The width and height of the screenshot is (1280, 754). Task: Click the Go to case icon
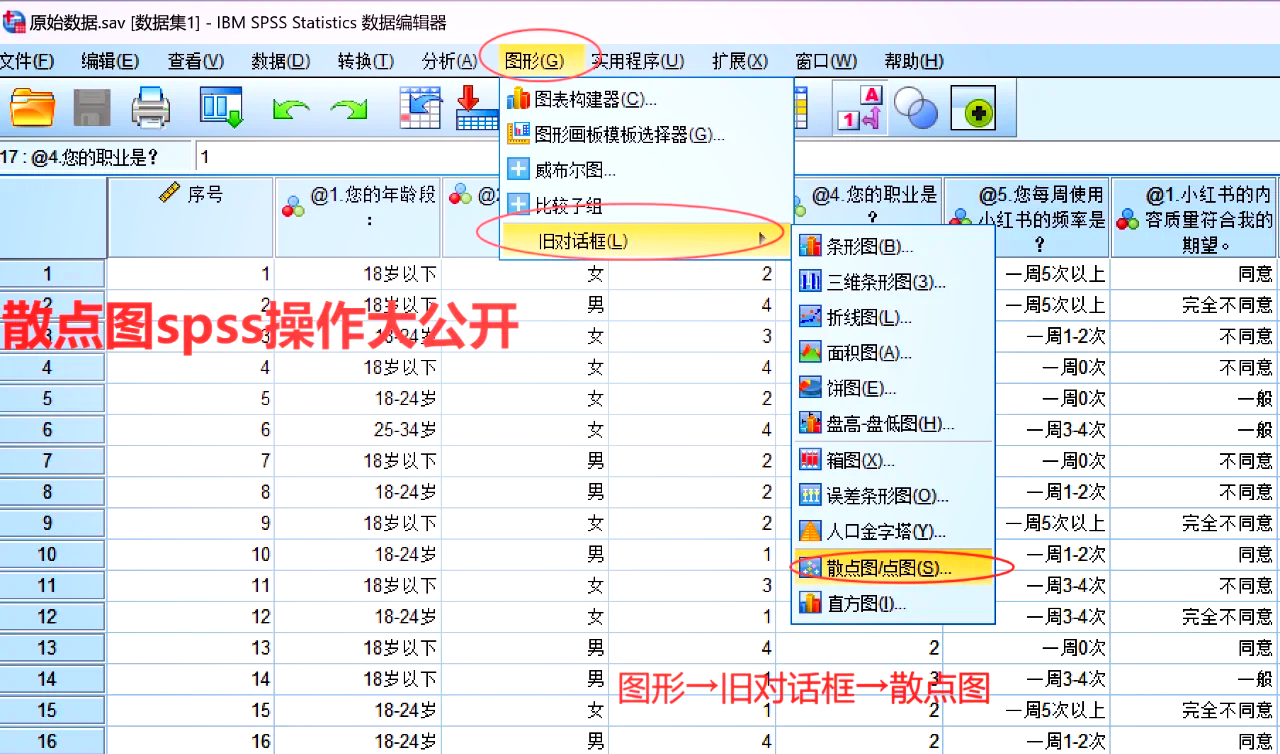[420, 108]
